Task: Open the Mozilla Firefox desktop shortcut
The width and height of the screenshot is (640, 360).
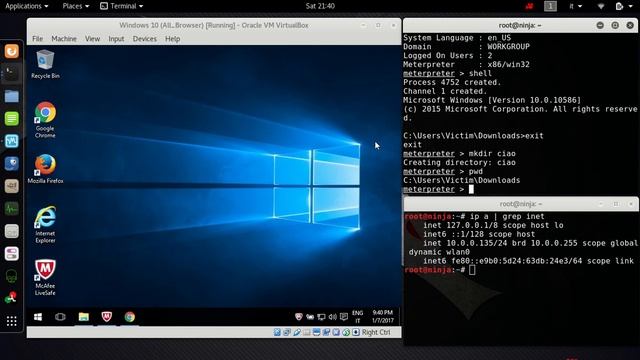Action: point(45,169)
